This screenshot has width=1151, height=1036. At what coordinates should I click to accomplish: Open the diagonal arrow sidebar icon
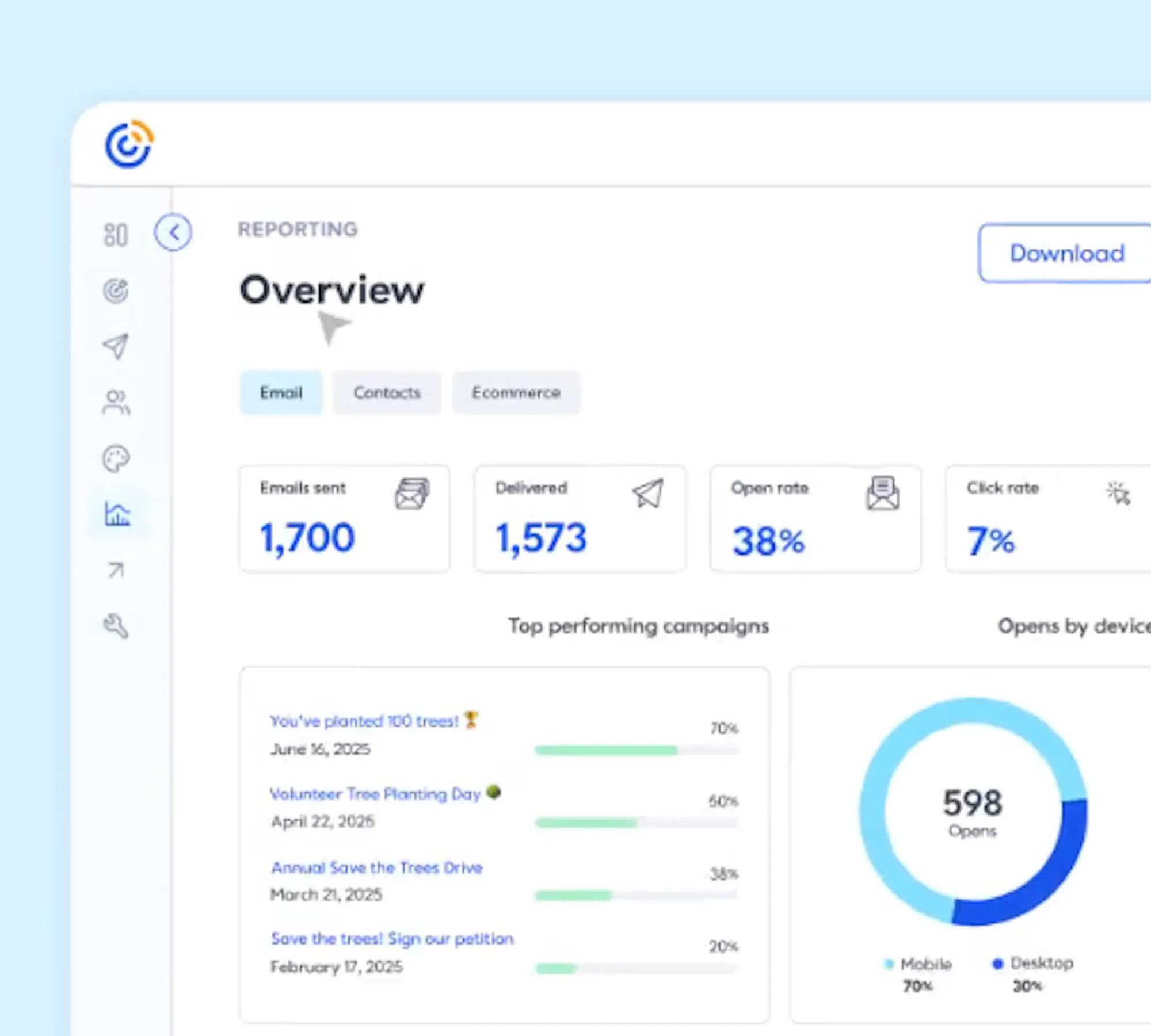coord(116,570)
